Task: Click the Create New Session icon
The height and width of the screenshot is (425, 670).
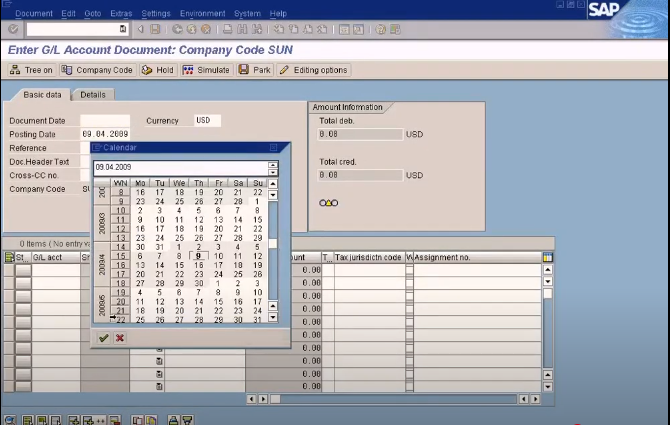Action: (344, 29)
